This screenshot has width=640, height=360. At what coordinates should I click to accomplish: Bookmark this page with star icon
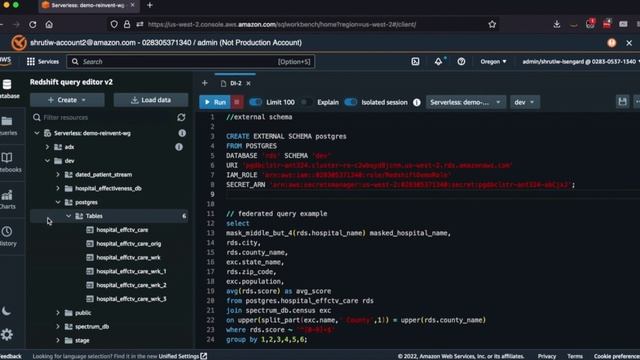pyautogui.click(x=492, y=24)
